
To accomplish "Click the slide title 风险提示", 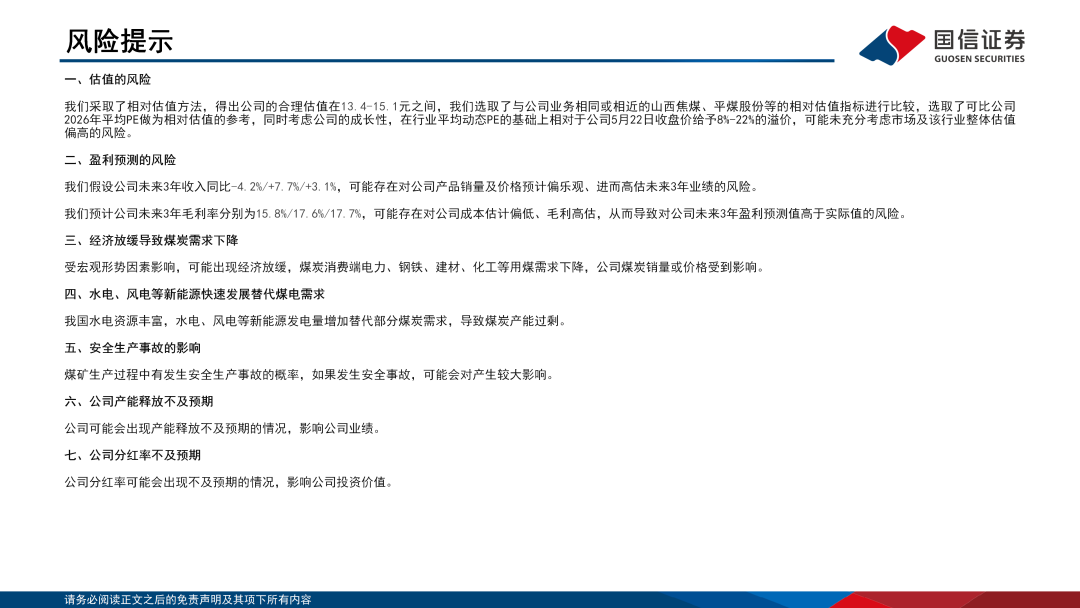I will pos(119,41).
